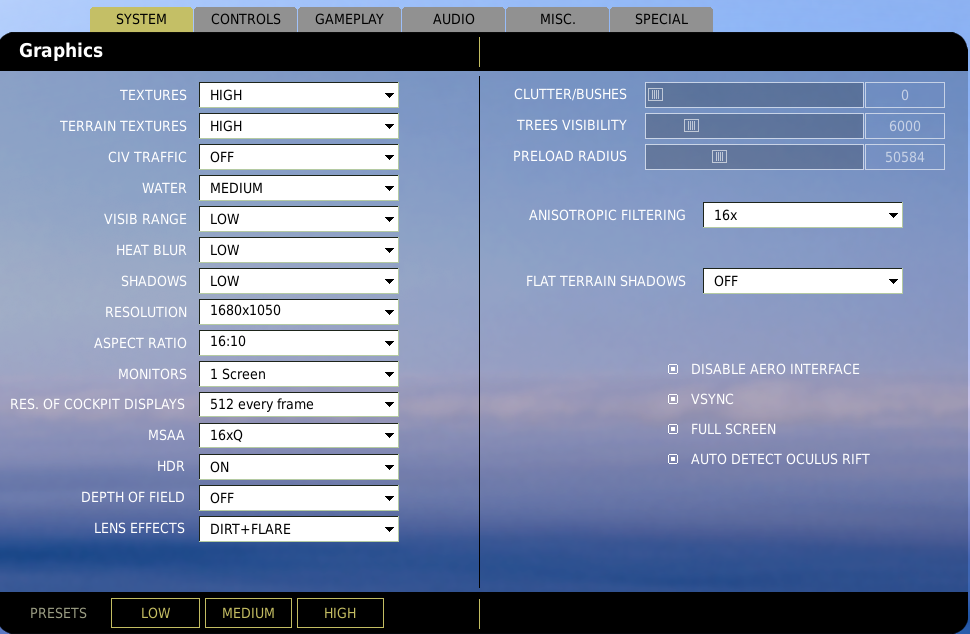This screenshot has width=970, height=634.
Task: Open the GAMEPLAY tab
Action: click(x=350, y=19)
